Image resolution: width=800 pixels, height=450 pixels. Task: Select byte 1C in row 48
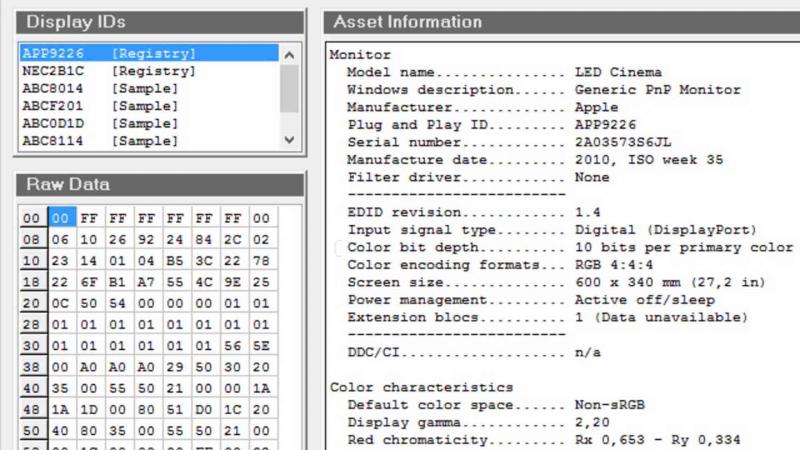[233, 410]
